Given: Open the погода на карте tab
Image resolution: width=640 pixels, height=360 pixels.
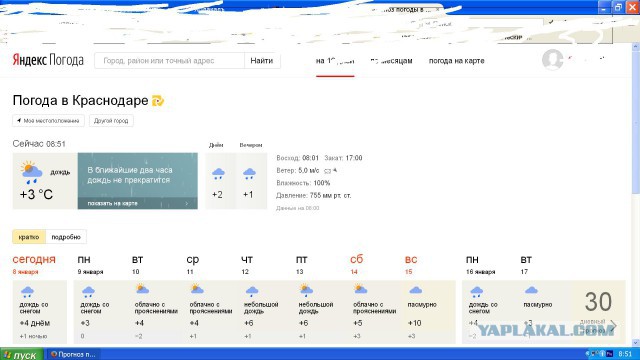Looking at the screenshot, I should pos(456,61).
